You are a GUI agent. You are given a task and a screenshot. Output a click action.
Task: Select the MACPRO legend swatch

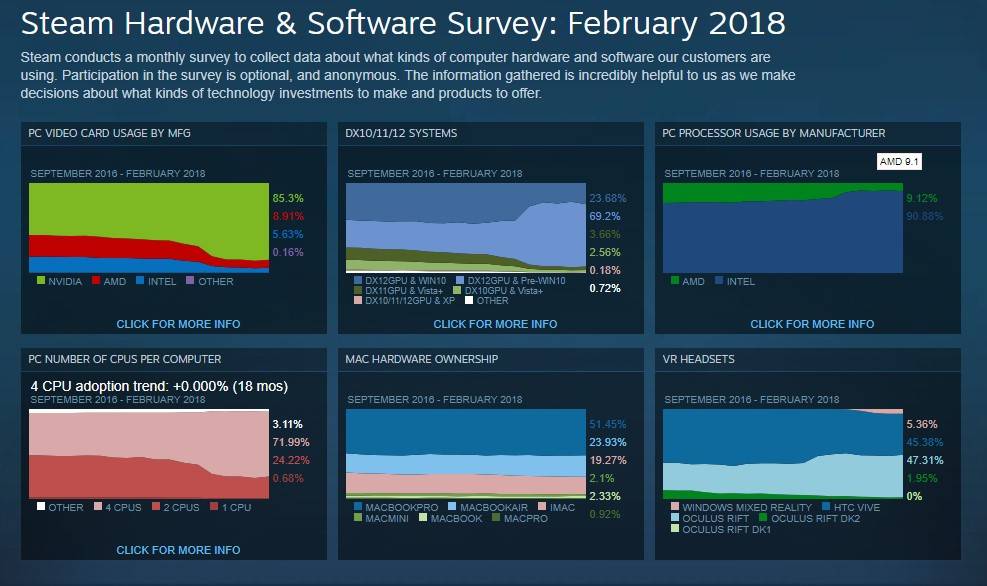[496, 517]
